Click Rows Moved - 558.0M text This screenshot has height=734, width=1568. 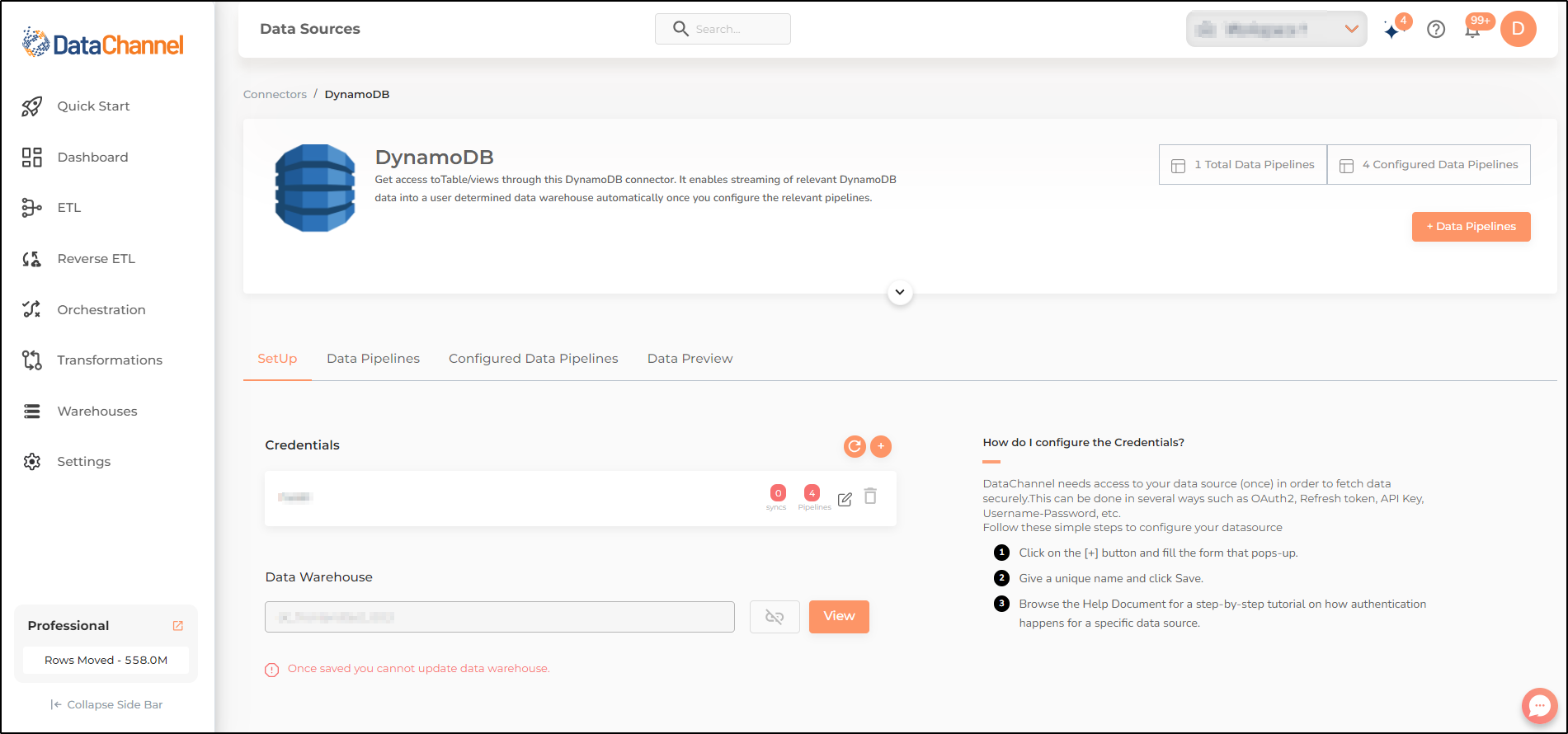tap(106, 661)
